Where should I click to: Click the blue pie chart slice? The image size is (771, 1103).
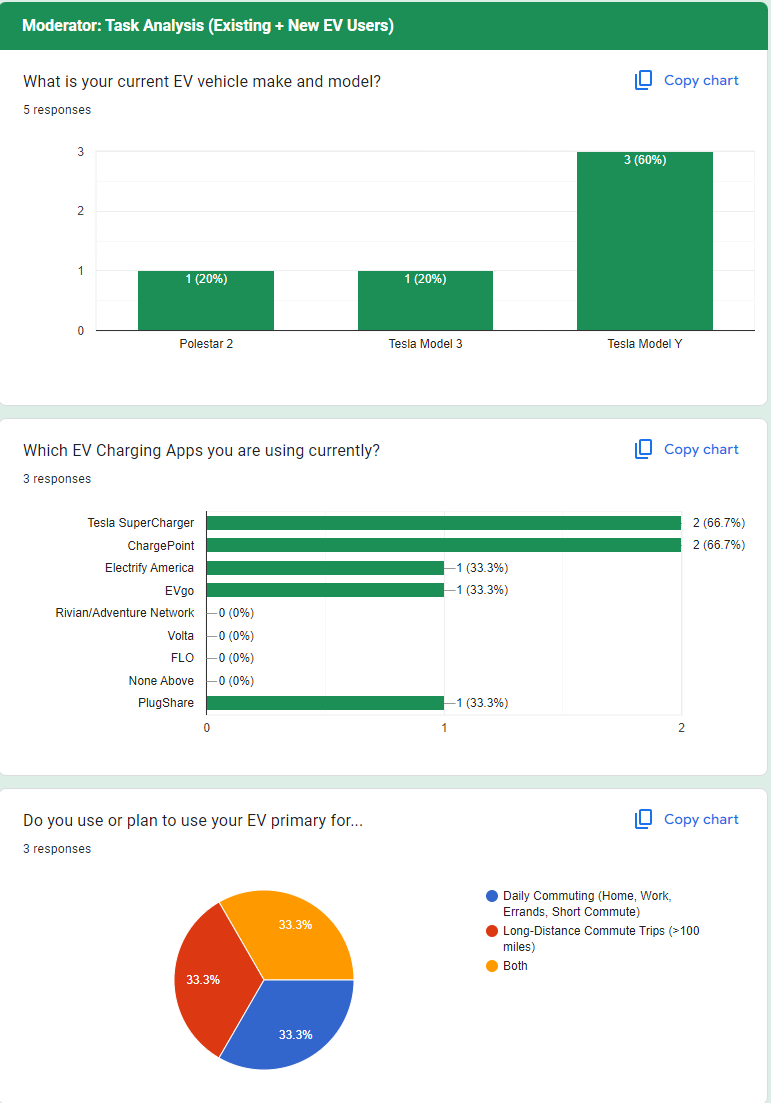[x=290, y=1025]
